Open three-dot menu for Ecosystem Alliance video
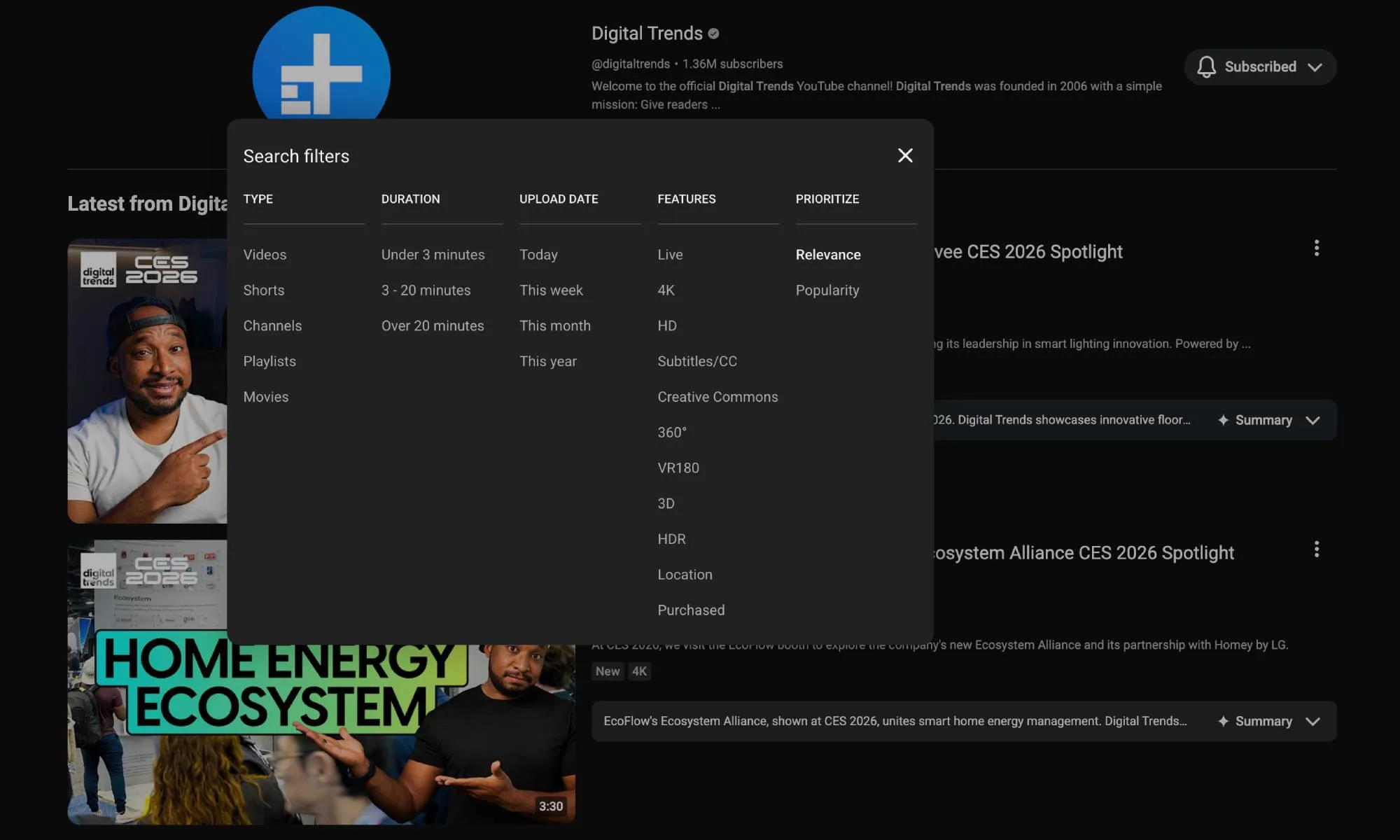This screenshot has width=1400, height=840. (1316, 549)
